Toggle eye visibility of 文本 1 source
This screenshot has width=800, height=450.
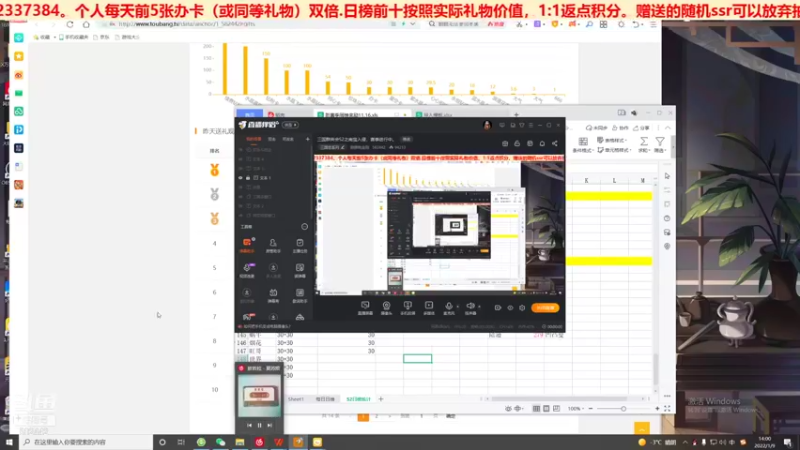point(241,178)
